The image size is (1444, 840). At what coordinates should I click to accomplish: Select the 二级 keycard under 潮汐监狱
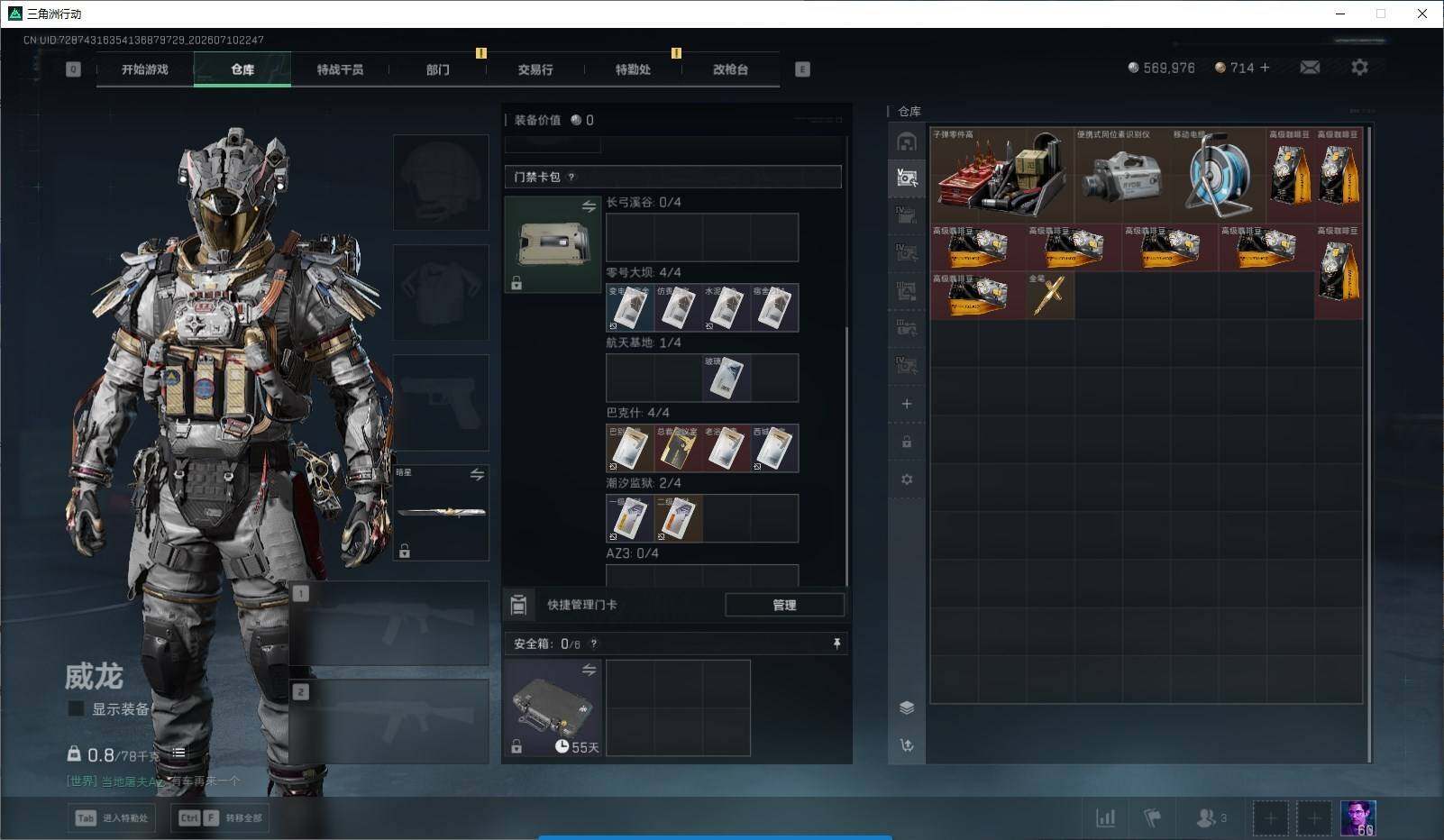[x=678, y=519]
